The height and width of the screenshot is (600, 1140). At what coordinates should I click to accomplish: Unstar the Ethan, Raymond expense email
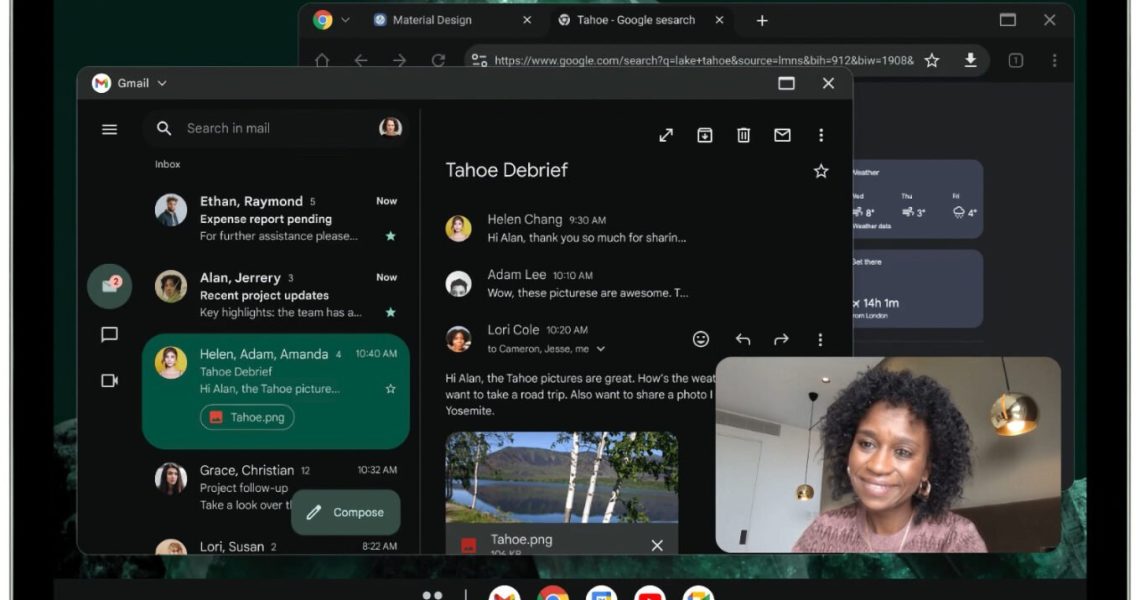390,236
